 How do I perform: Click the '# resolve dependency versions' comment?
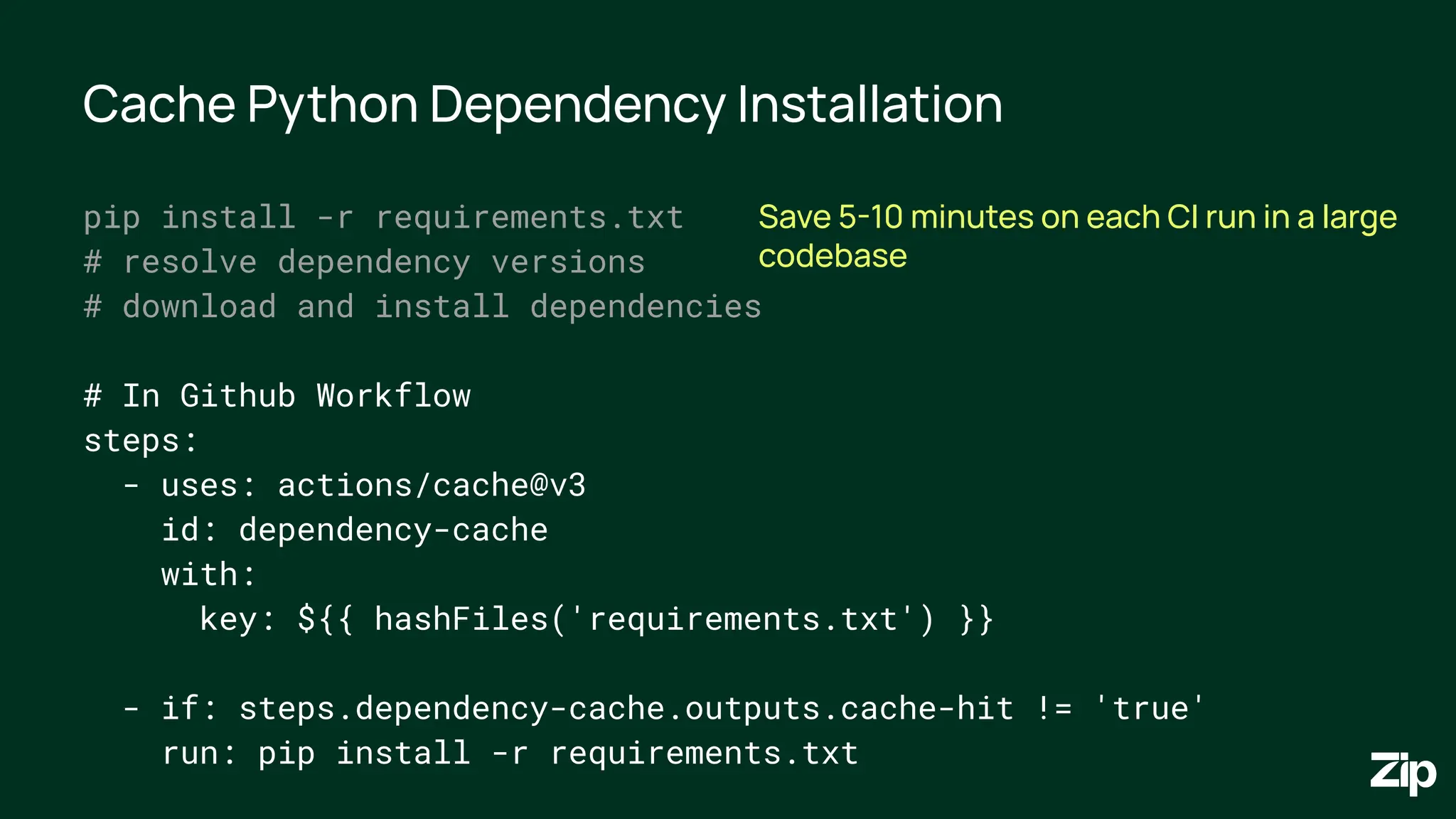[364, 262]
